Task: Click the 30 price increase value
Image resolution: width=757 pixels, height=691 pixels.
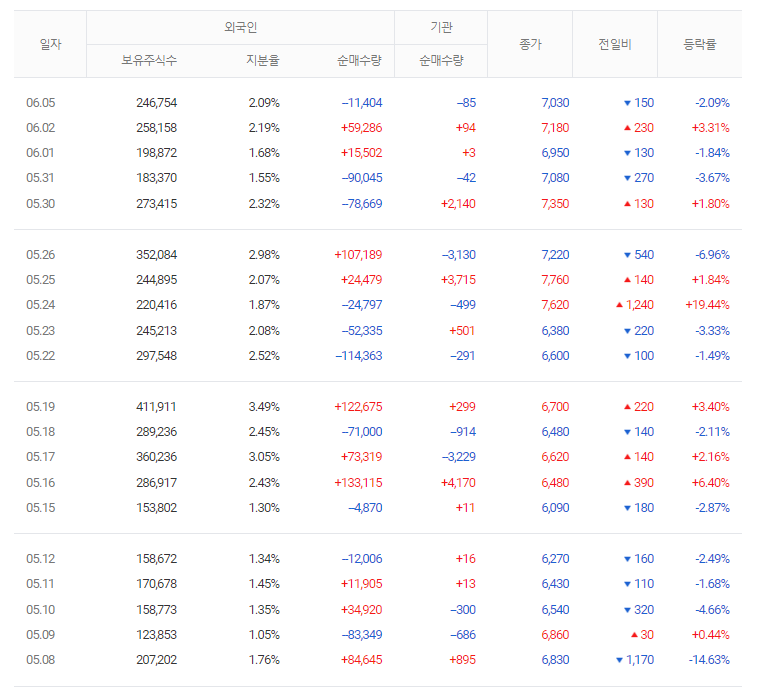Action: click(x=647, y=635)
